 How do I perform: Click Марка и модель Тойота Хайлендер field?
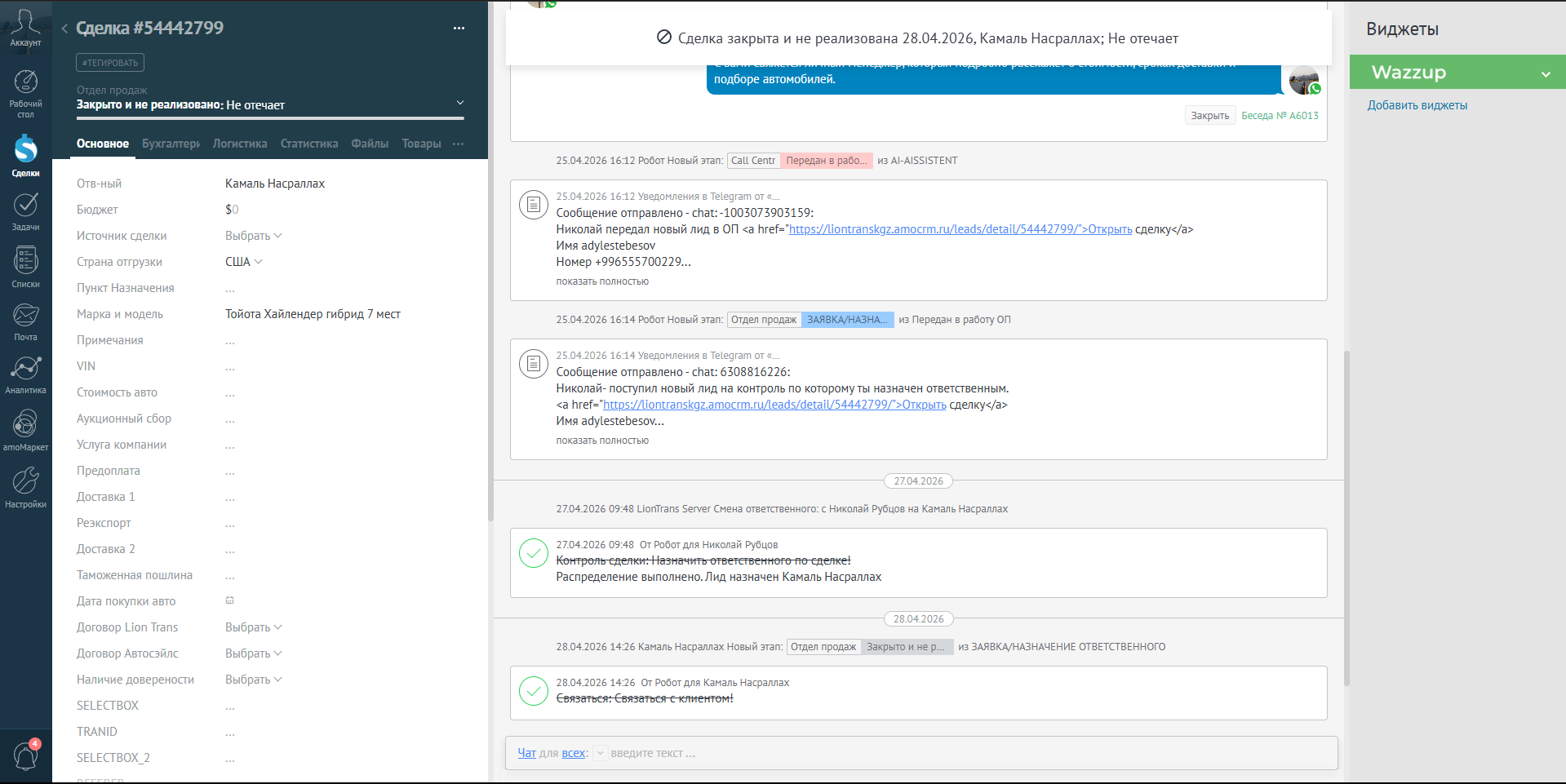313,314
